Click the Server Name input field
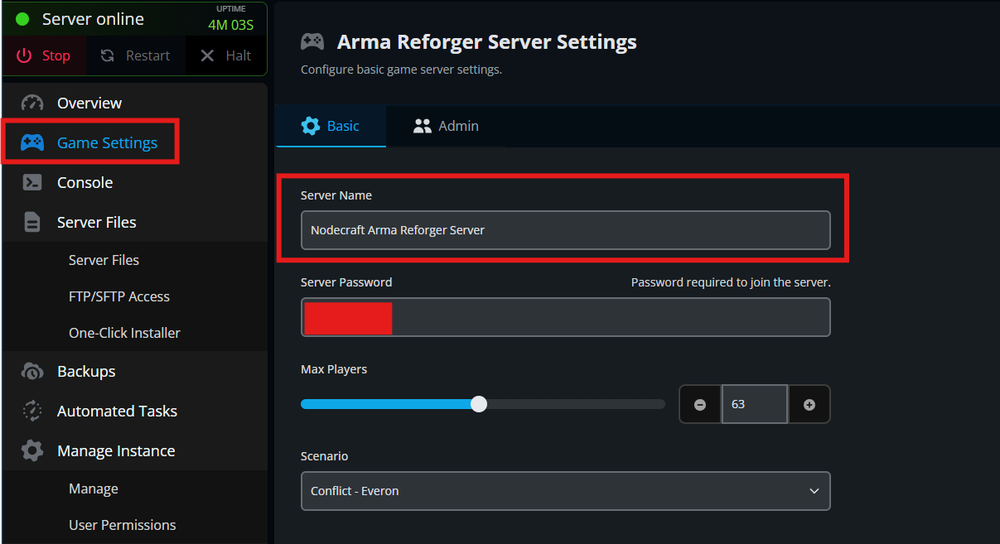1000x544 pixels. 566,230
